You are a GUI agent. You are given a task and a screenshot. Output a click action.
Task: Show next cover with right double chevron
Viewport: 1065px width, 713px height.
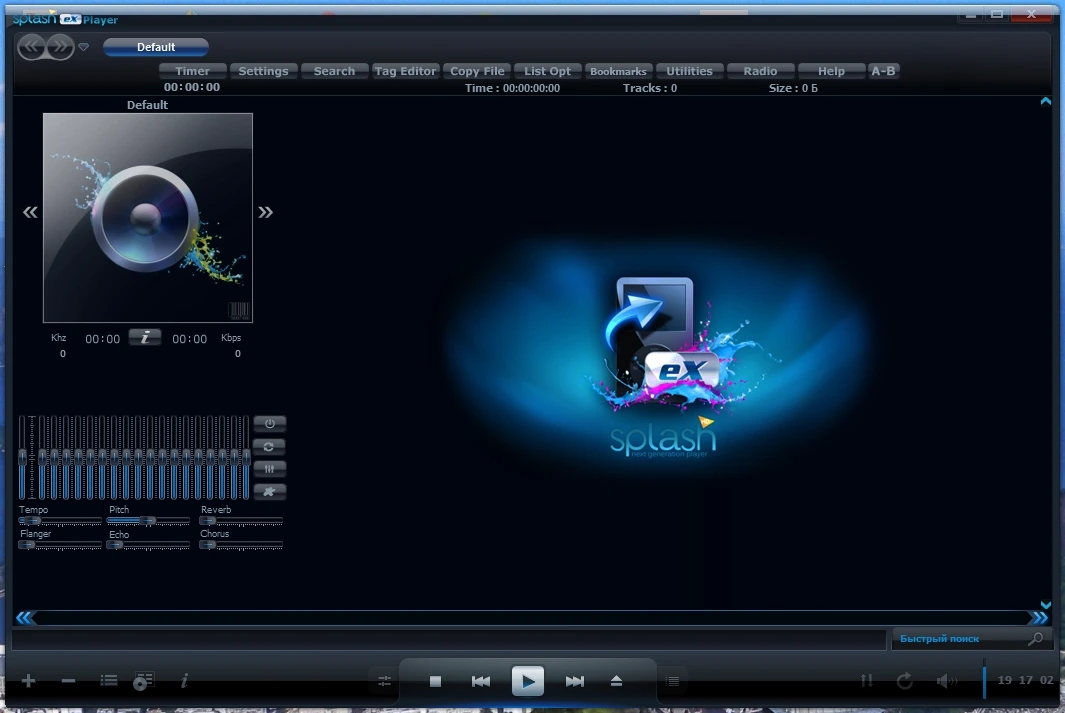266,213
